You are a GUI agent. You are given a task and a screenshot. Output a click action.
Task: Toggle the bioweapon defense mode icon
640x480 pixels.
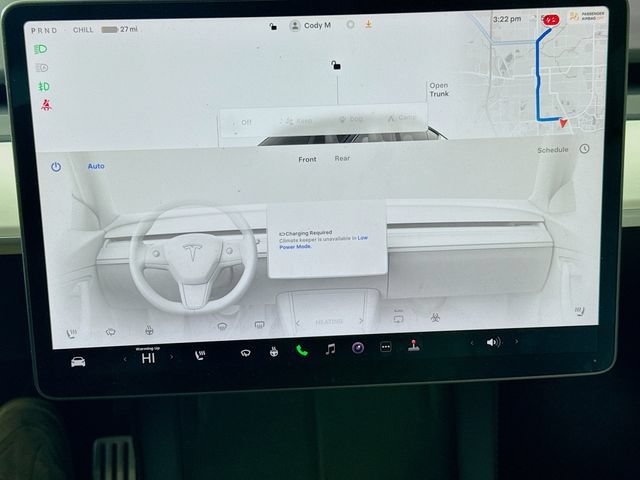click(436, 318)
